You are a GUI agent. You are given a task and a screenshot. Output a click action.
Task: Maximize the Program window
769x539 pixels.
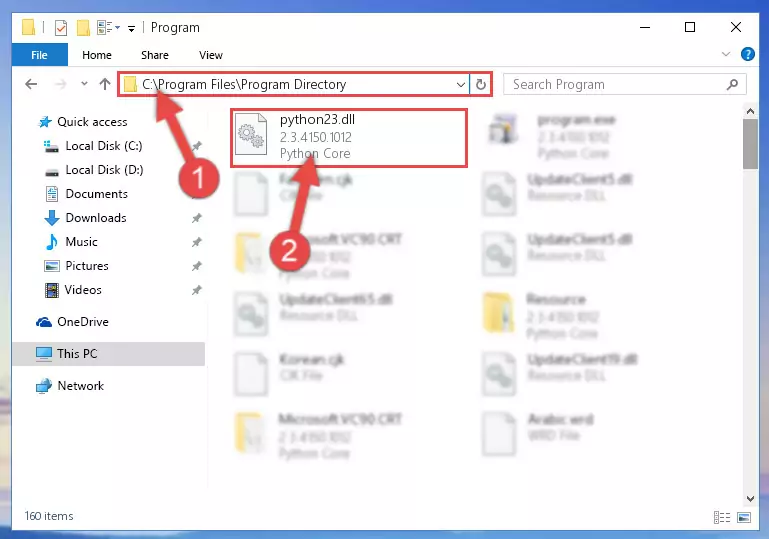(690, 27)
